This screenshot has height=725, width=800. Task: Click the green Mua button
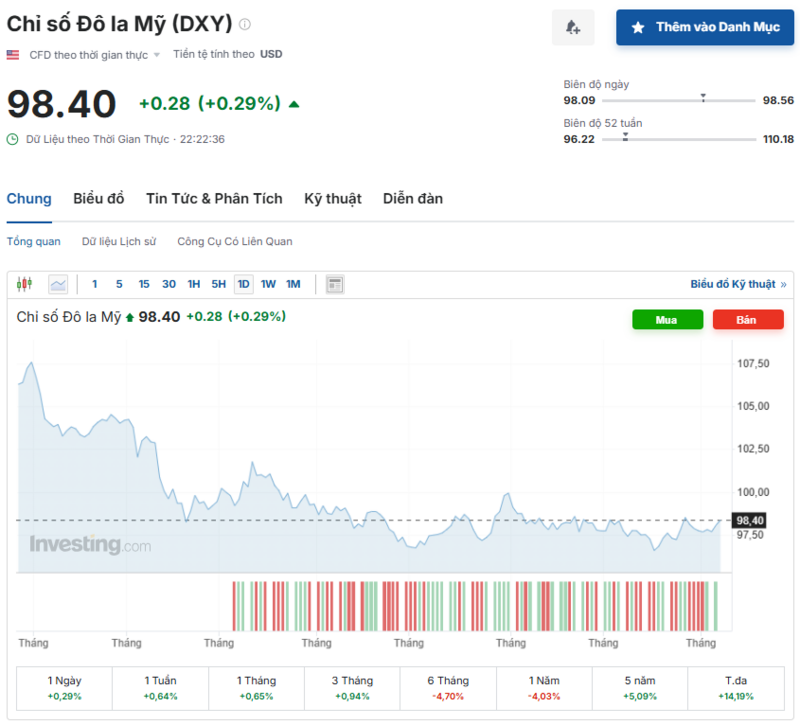pos(667,320)
